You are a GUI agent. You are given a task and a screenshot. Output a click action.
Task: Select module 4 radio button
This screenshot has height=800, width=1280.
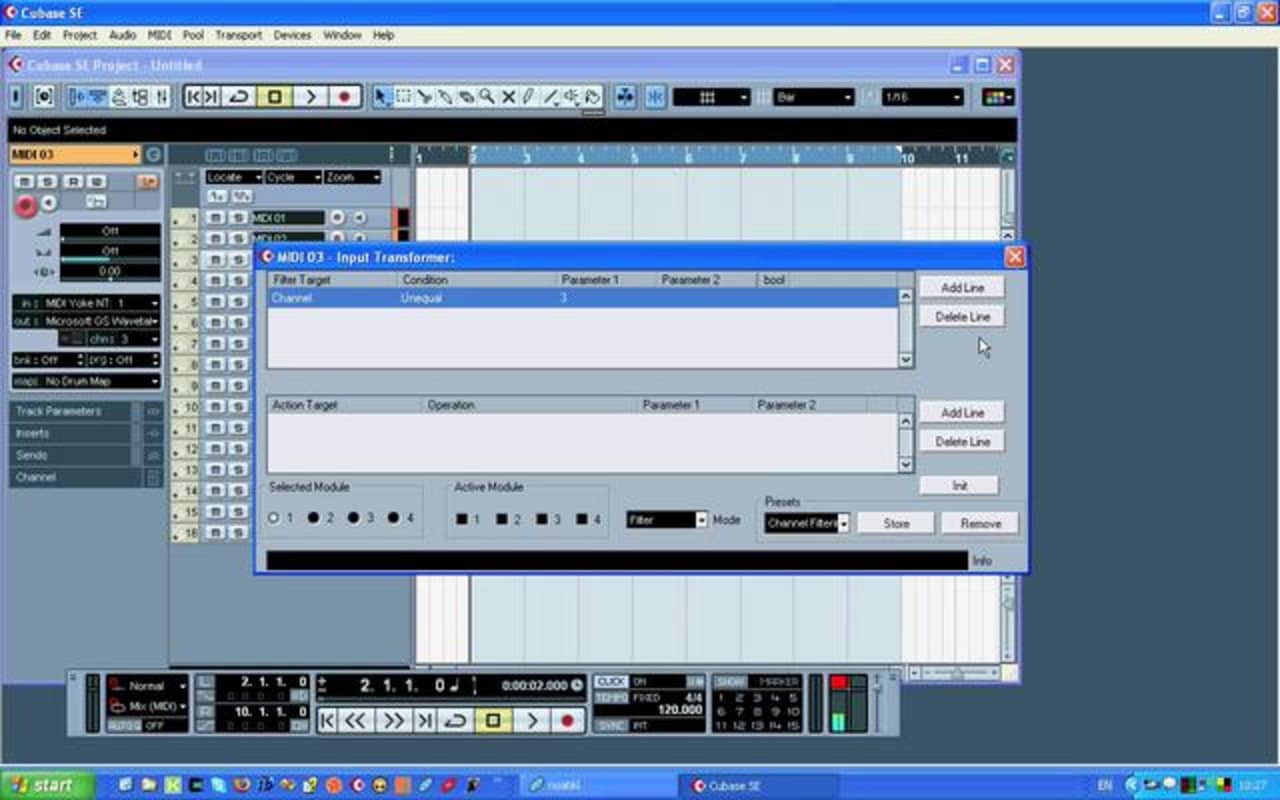[393, 518]
